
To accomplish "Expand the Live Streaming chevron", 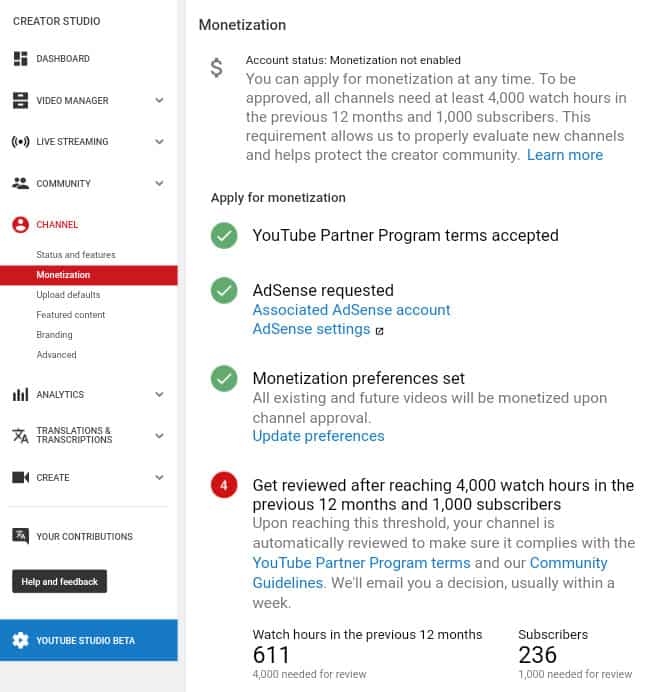I will point(159,142).
